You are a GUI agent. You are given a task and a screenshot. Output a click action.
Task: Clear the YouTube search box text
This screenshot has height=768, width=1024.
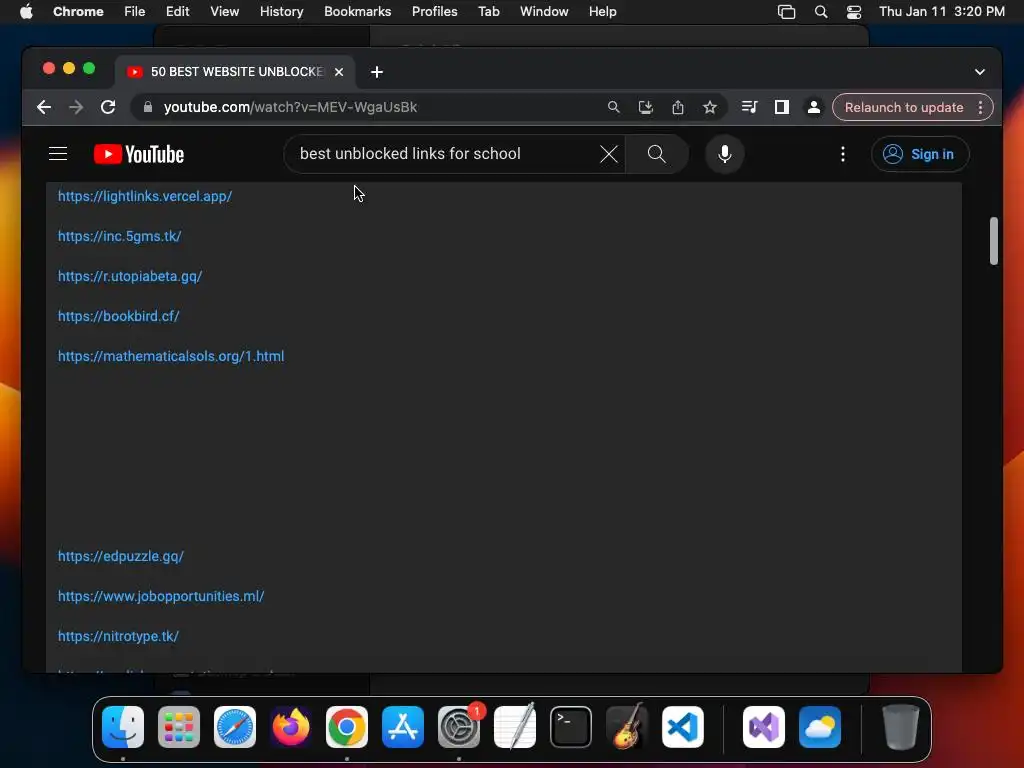coord(609,154)
